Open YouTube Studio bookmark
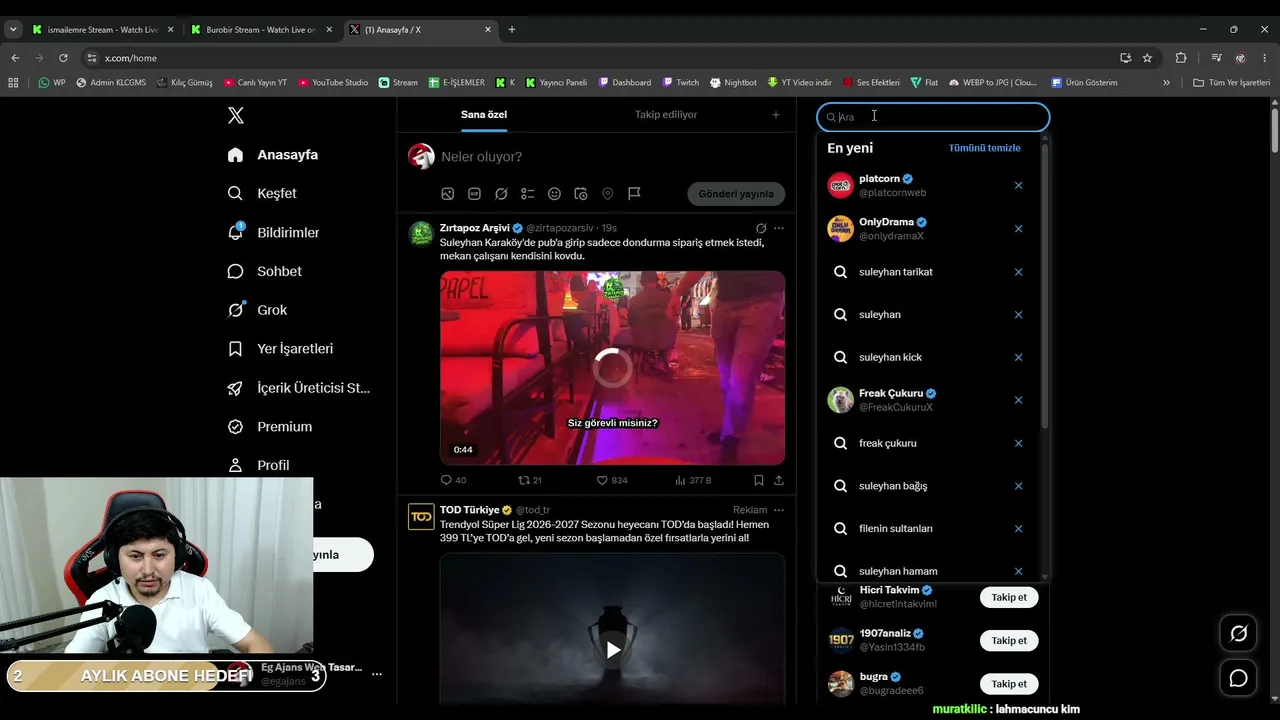 pyautogui.click(x=333, y=82)
